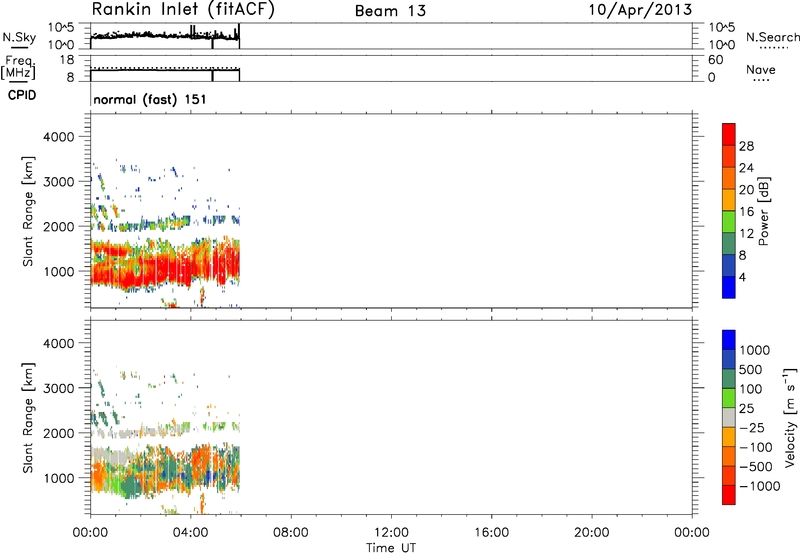
Task: Click the '-1000' tick on Velocity colorbar
Action: point(760,486)
